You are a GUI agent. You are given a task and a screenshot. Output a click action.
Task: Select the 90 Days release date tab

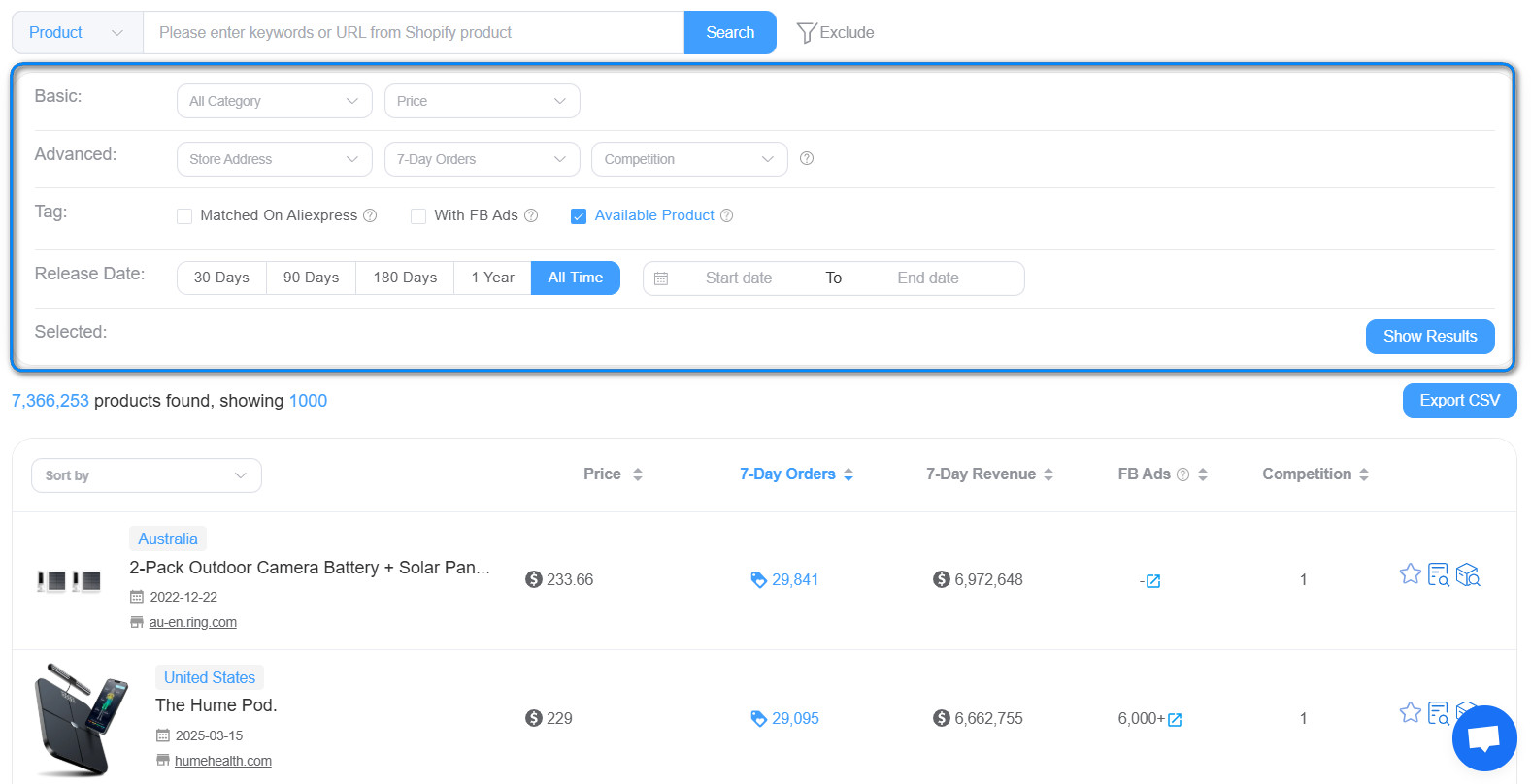point(312,278)
